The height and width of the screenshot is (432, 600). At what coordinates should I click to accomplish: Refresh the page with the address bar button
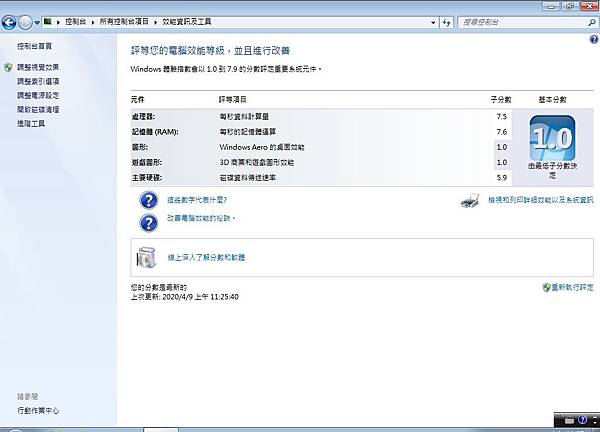(x=446, y=23)
